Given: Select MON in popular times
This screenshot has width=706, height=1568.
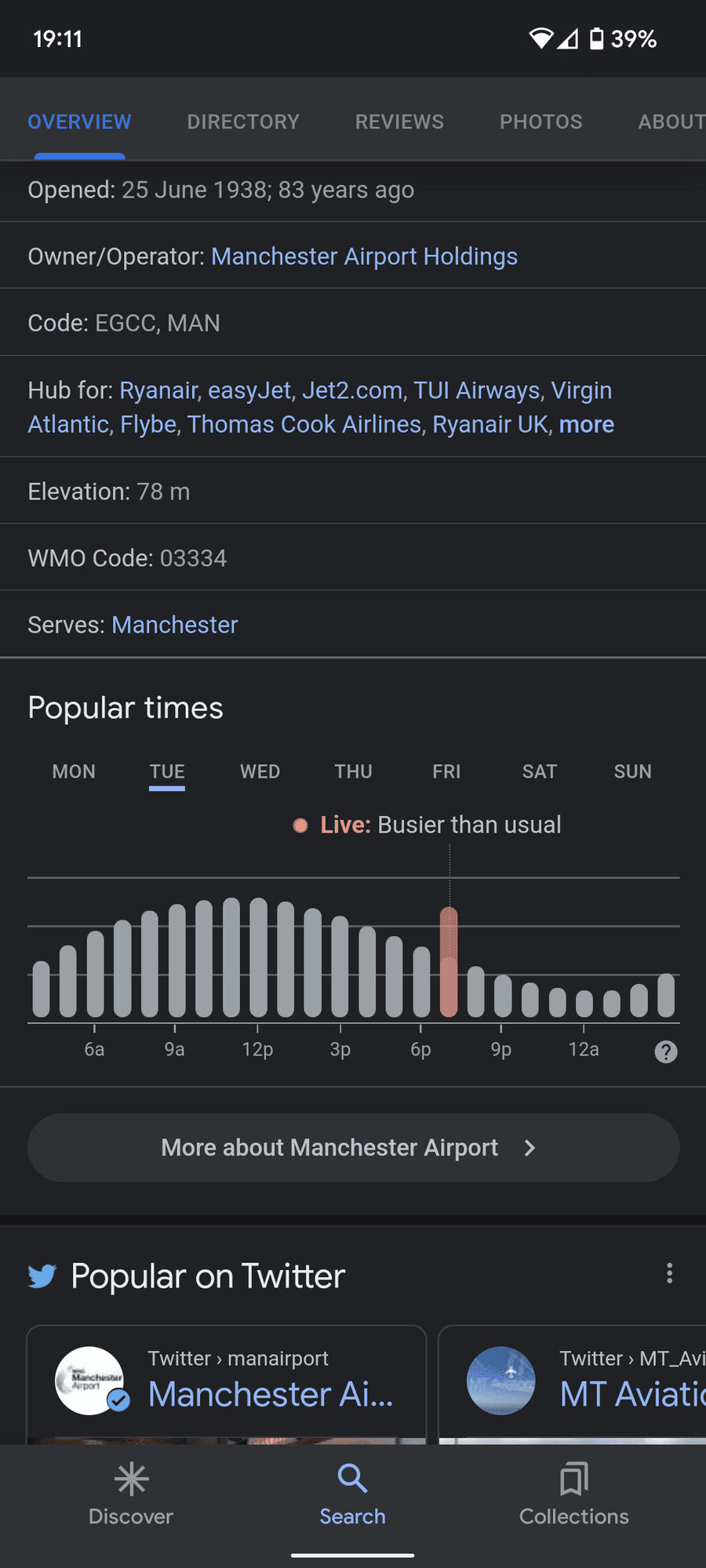Looking at the screenshot, I should (x=74, y=771).
